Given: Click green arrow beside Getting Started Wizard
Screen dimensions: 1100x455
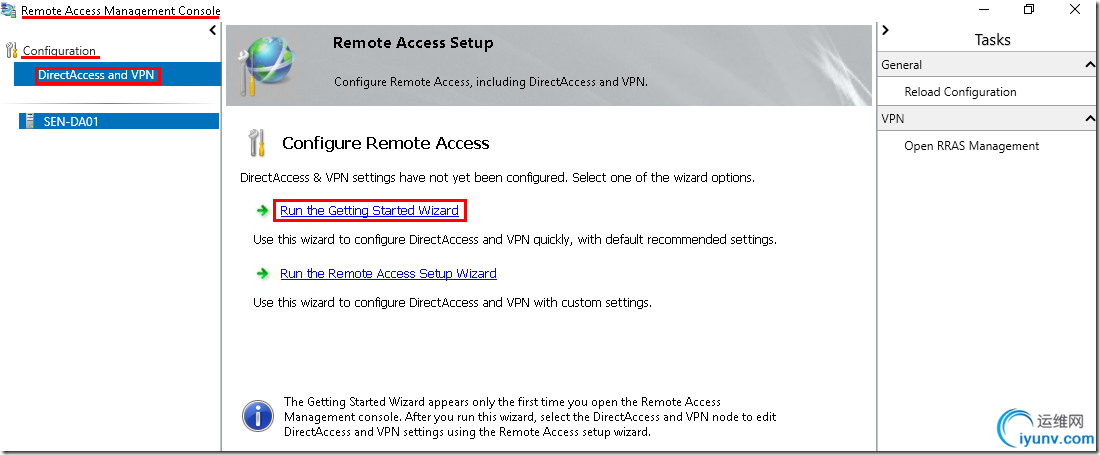Looking at the screenshot, I should (263, 211).
